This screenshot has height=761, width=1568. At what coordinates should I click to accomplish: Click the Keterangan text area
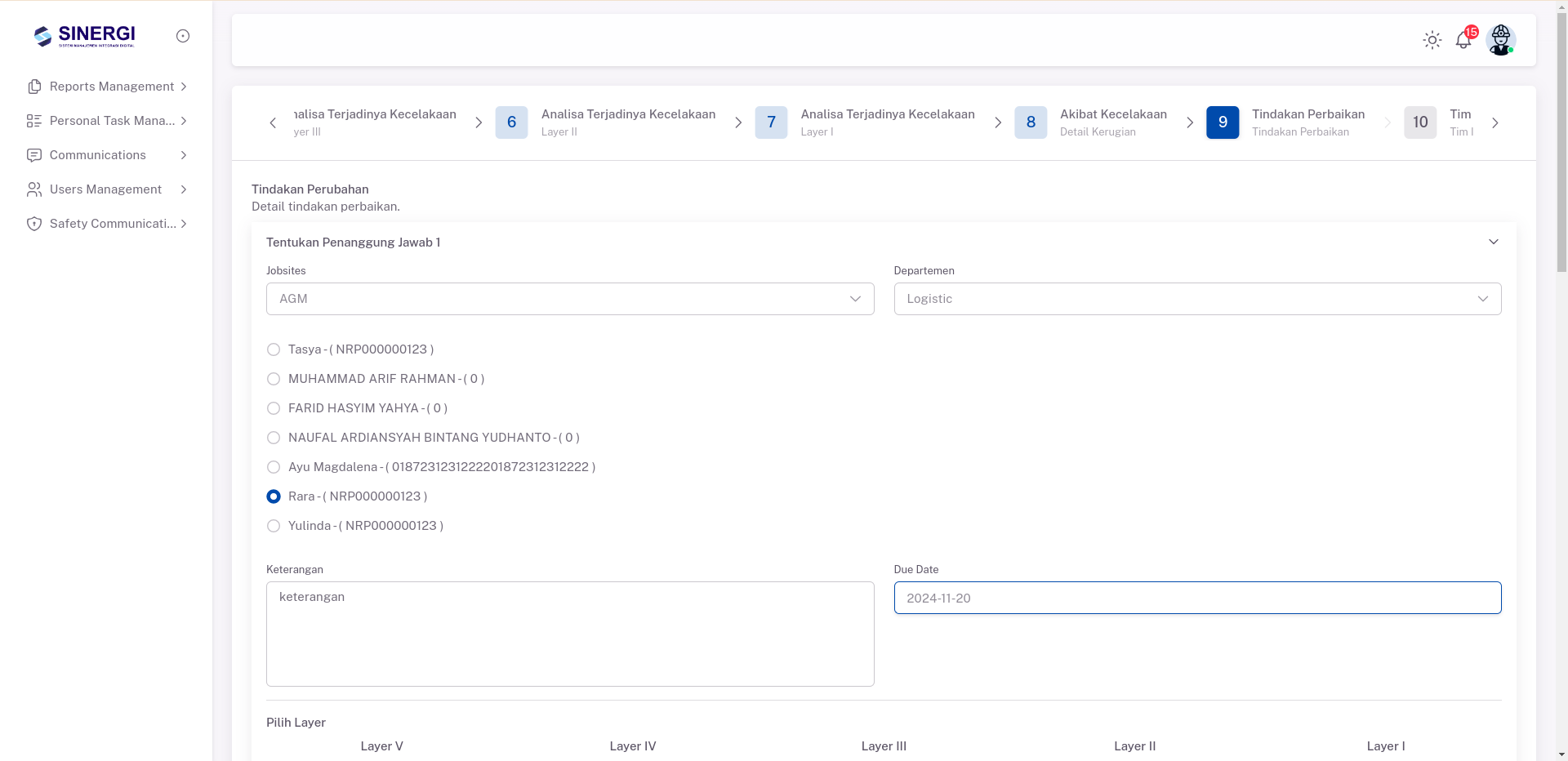(x=570, y=634)
